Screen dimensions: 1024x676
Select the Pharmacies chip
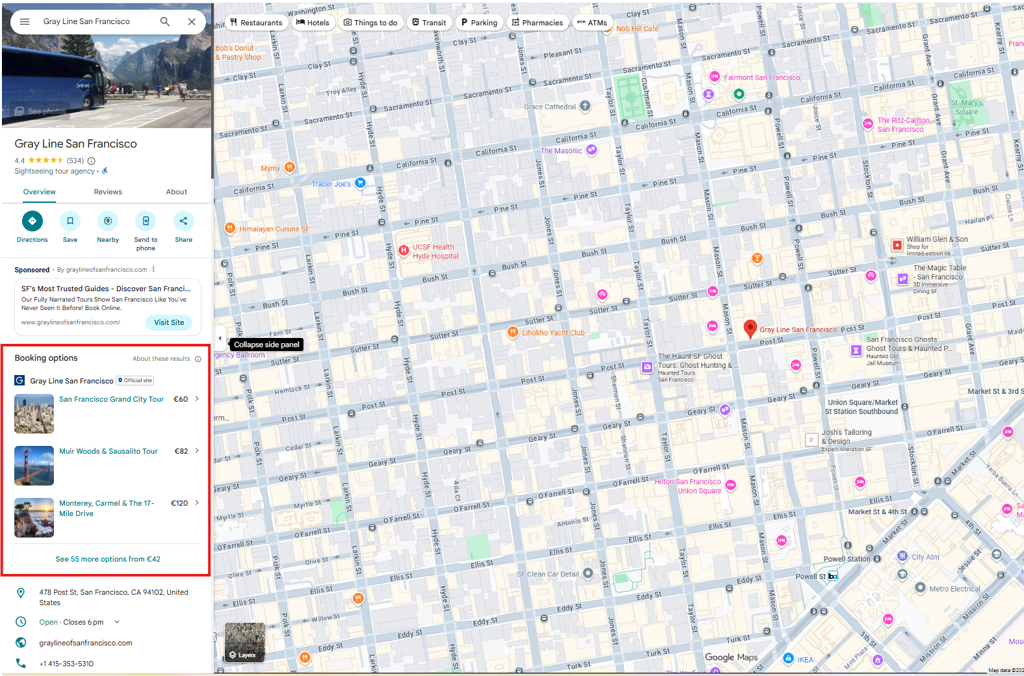click(537, 22)
